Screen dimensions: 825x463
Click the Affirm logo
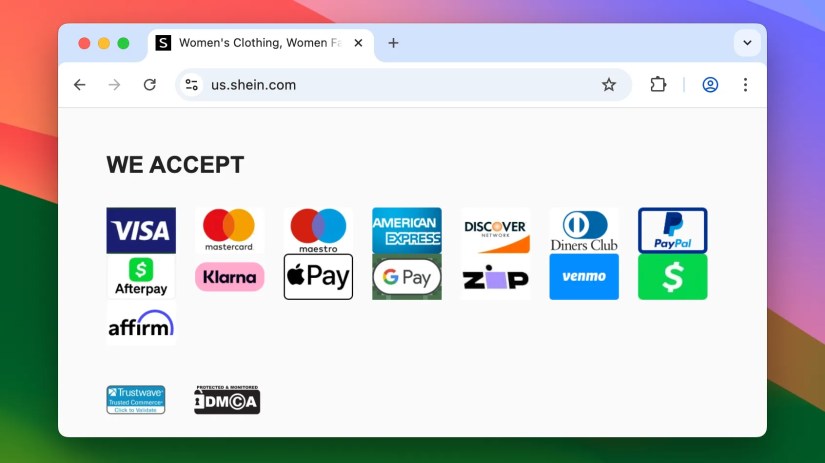coord(141,323)
